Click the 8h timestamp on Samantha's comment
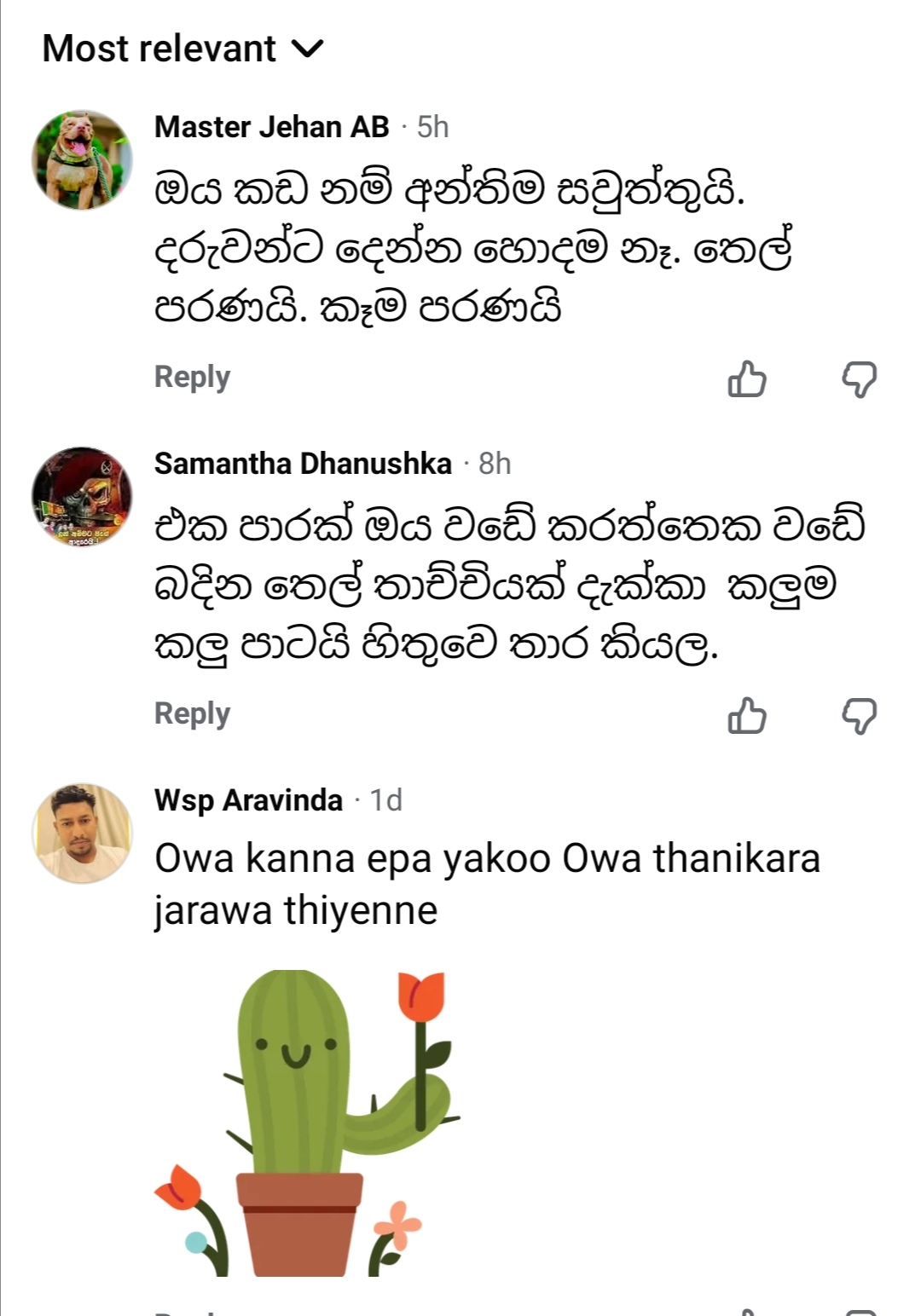921x1316 pixels. point(495,464)
